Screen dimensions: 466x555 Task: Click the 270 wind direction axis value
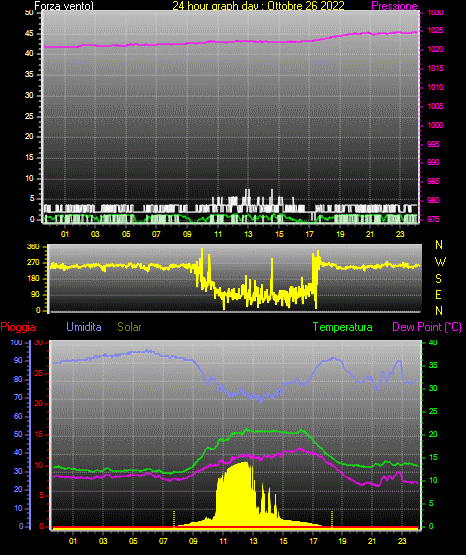click(33, 263)
